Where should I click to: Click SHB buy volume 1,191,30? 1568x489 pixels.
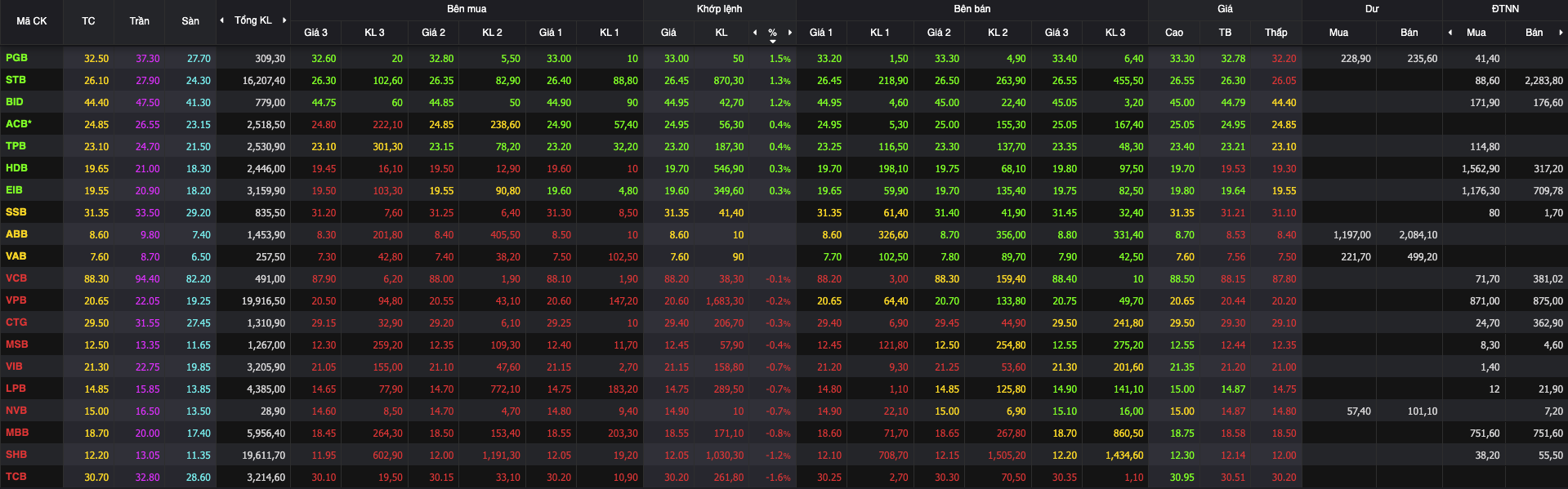pyautogui.click(x=501, y=456)
